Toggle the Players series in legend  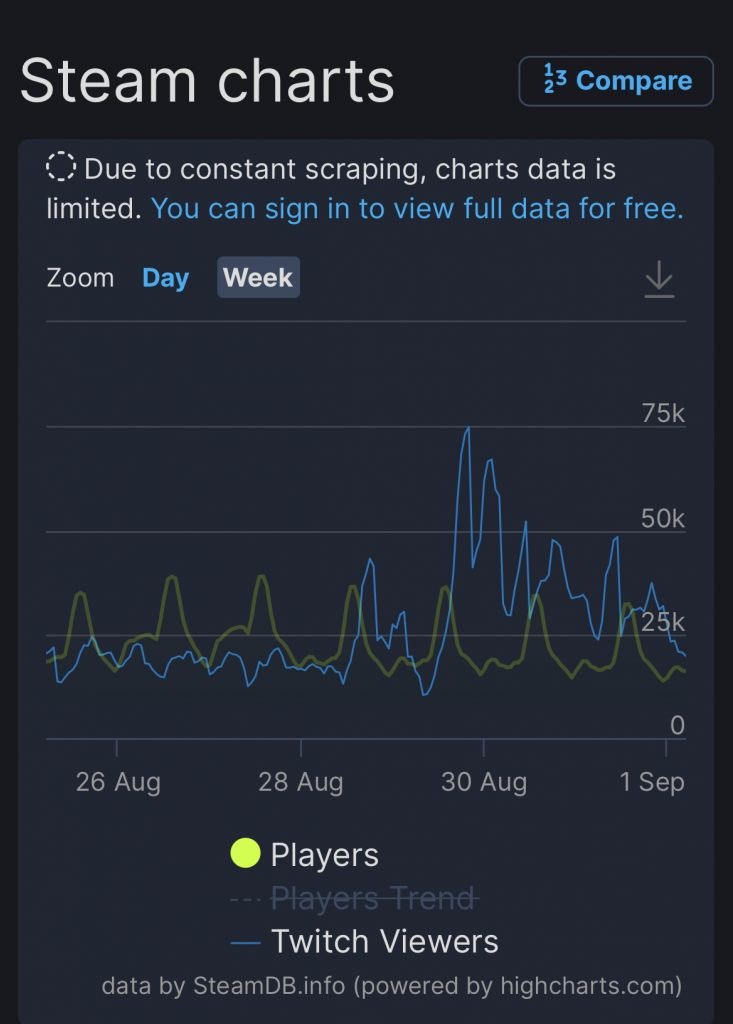pos(324,855)
